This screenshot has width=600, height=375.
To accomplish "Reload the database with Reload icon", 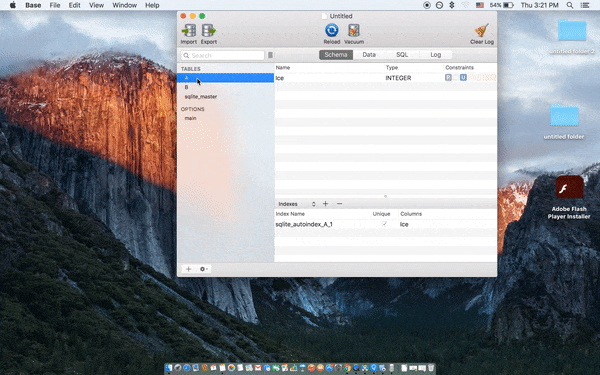I will click(x=331, y=30).
